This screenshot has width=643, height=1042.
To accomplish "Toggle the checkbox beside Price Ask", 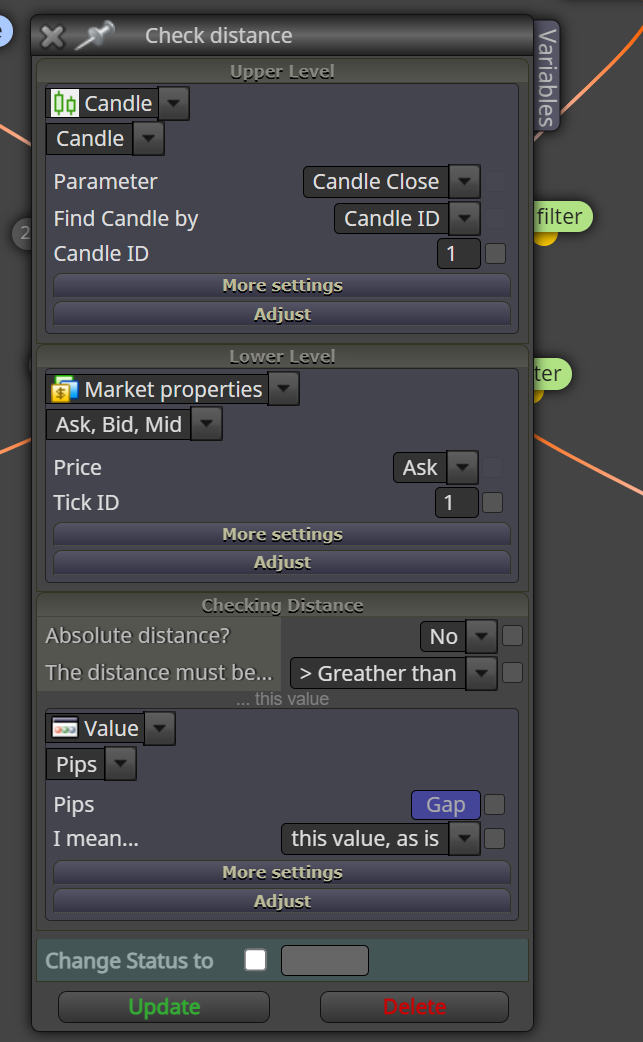I will (493, 467).
